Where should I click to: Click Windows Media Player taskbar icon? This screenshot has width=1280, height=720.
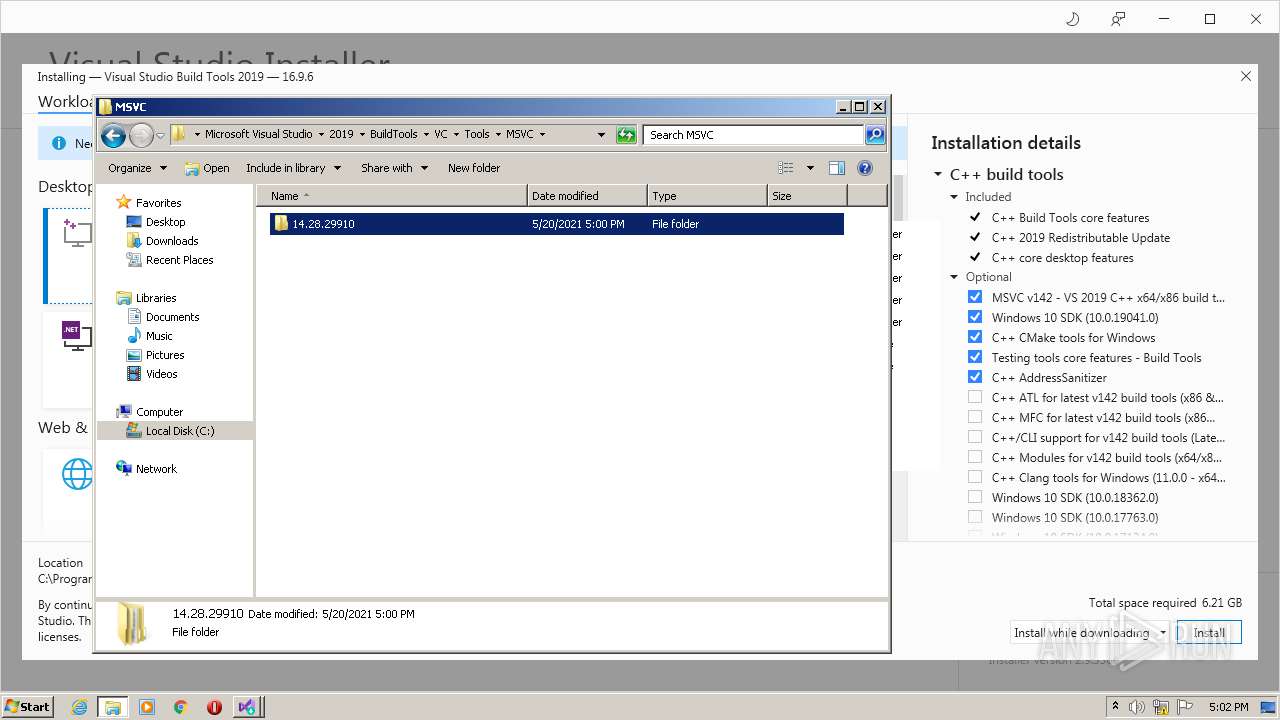tap(147, 707)
